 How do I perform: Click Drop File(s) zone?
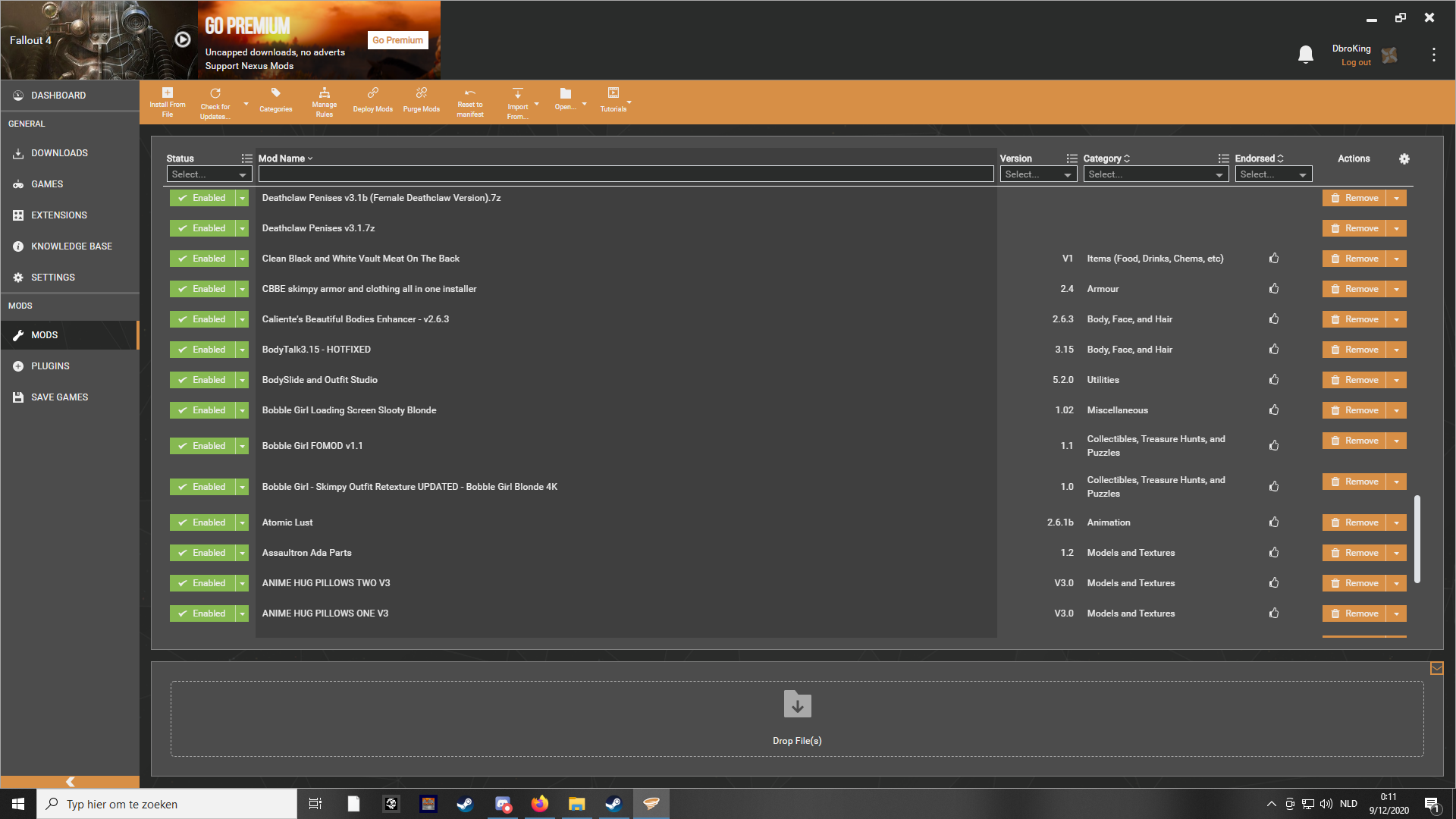click(797, 719)
